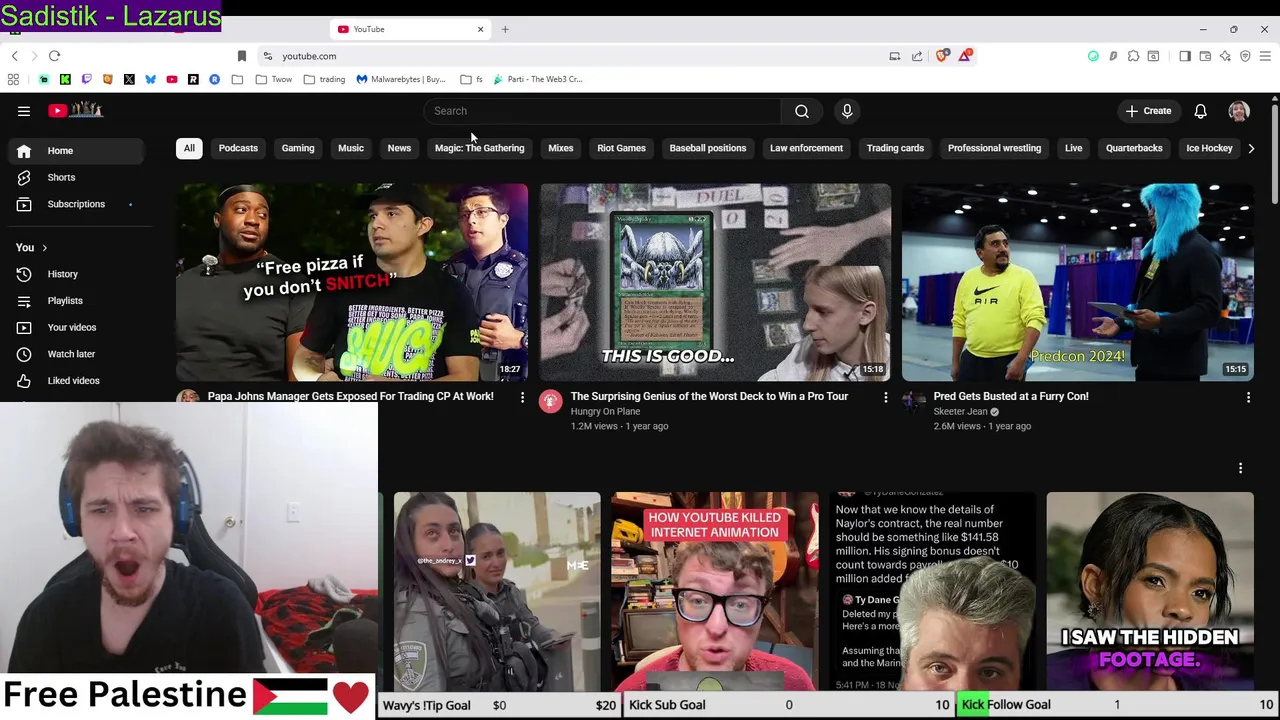
Task: Open the Papa Johns Manager video thumbnail
Action: click(x=352, y=282)
